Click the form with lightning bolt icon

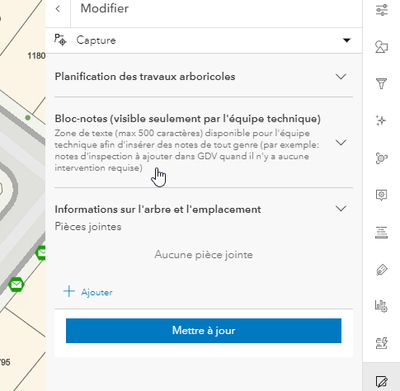[x=382, y=343]
